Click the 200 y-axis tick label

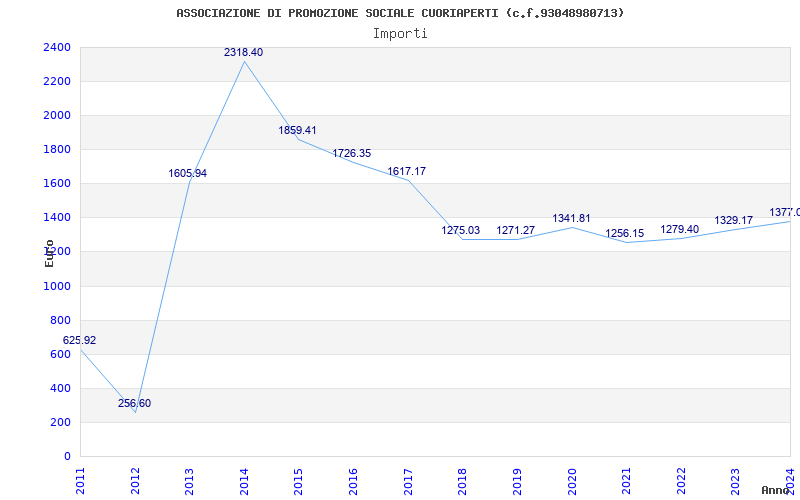[61, 422]
